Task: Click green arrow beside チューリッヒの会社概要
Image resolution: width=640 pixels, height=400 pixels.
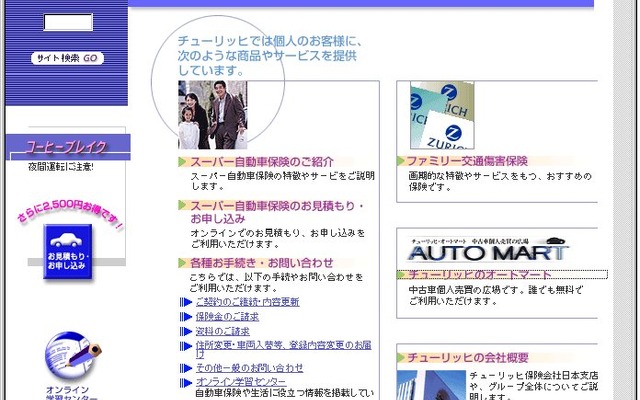Action: coord(401,358)
